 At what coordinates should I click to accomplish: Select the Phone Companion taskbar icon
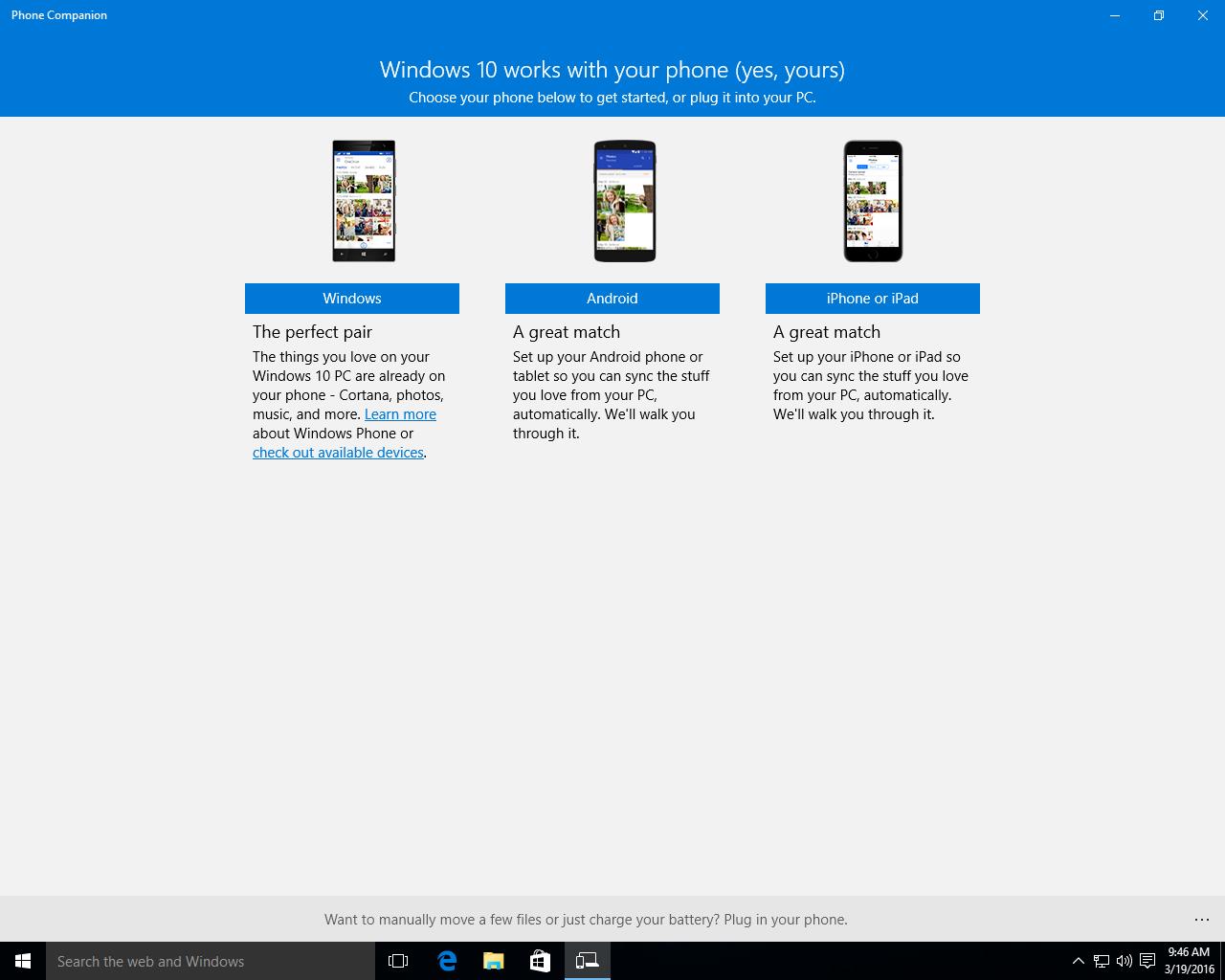coord(587,961)
